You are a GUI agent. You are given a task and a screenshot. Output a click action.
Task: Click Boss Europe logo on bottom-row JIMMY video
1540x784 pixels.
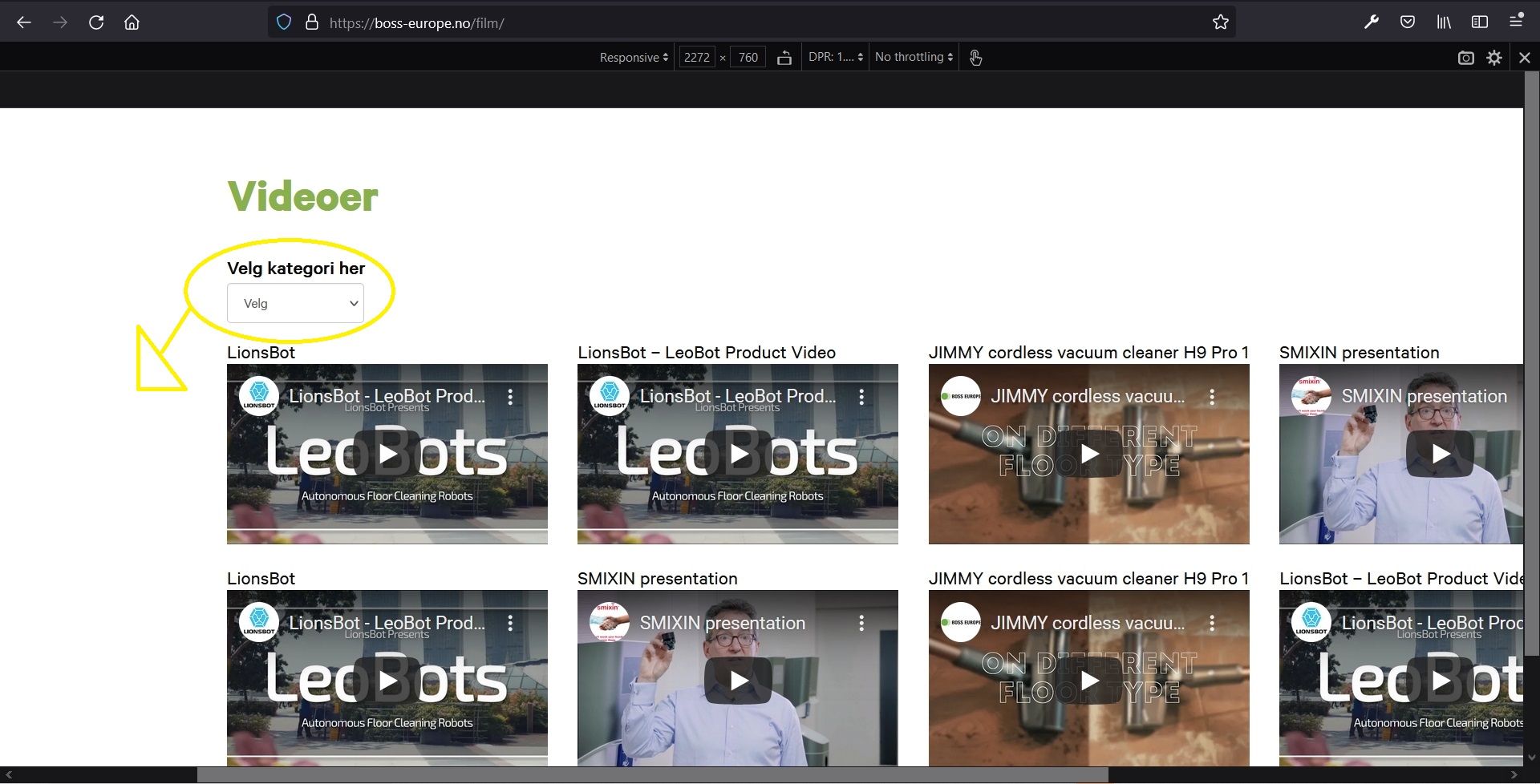961,623
